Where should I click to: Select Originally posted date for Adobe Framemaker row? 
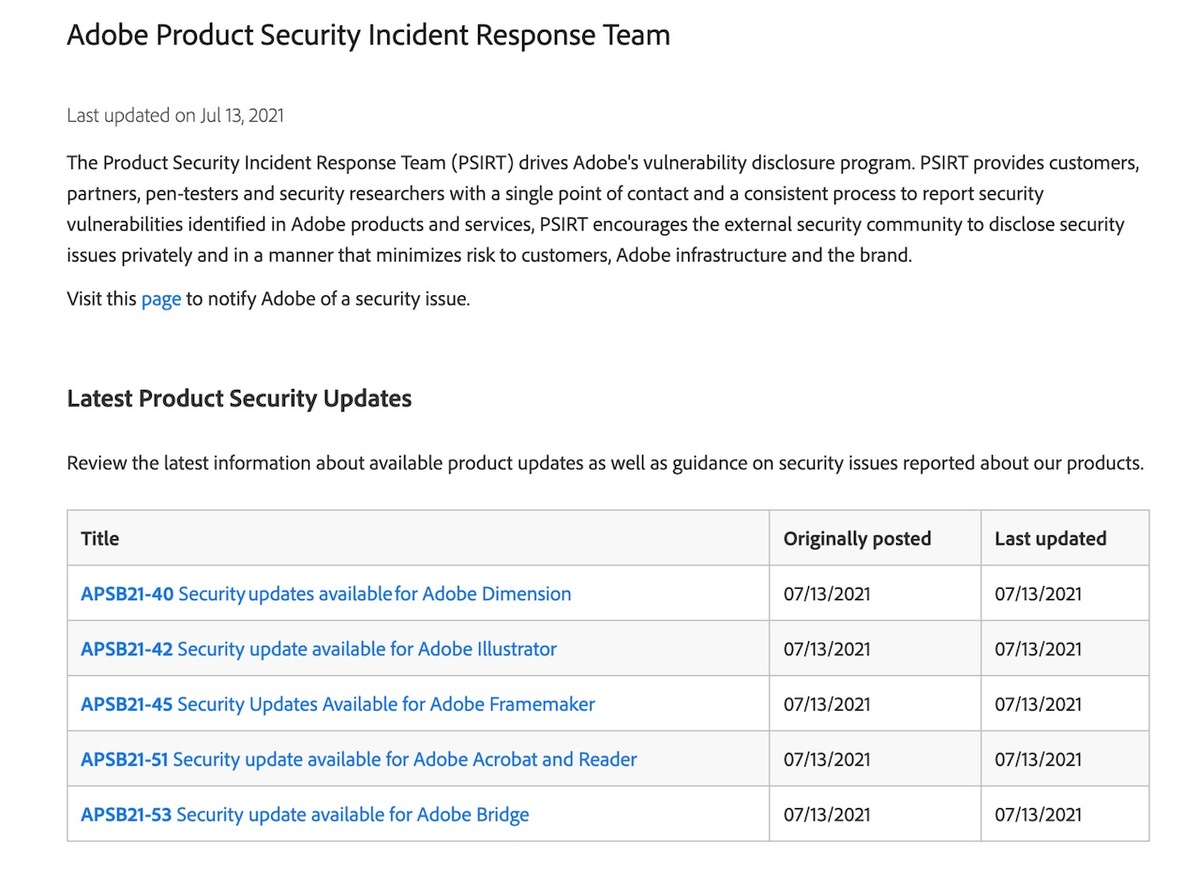tap(827, 704)
